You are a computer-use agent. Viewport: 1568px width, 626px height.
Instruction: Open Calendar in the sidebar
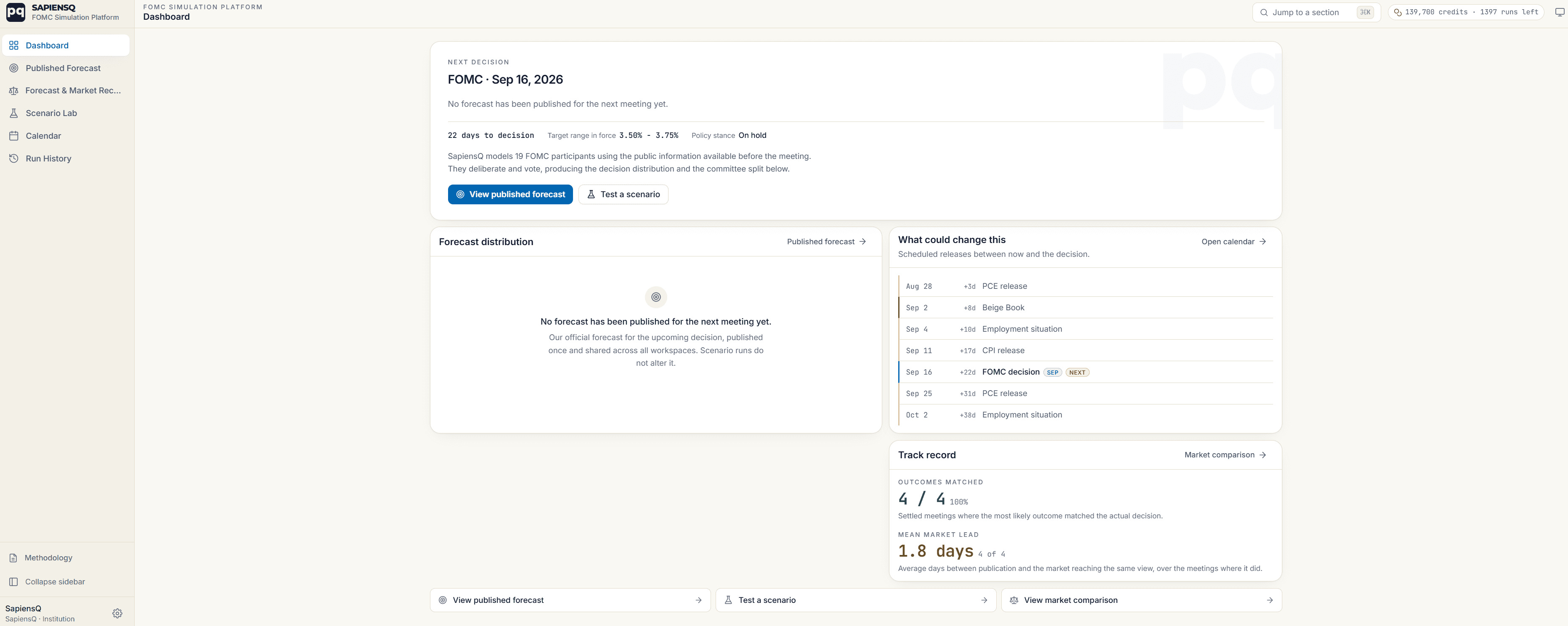(66, 136)
